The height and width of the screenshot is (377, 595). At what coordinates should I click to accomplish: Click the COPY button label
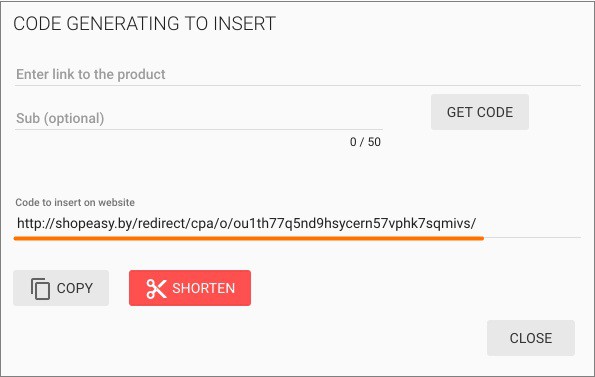click(75, 288)
